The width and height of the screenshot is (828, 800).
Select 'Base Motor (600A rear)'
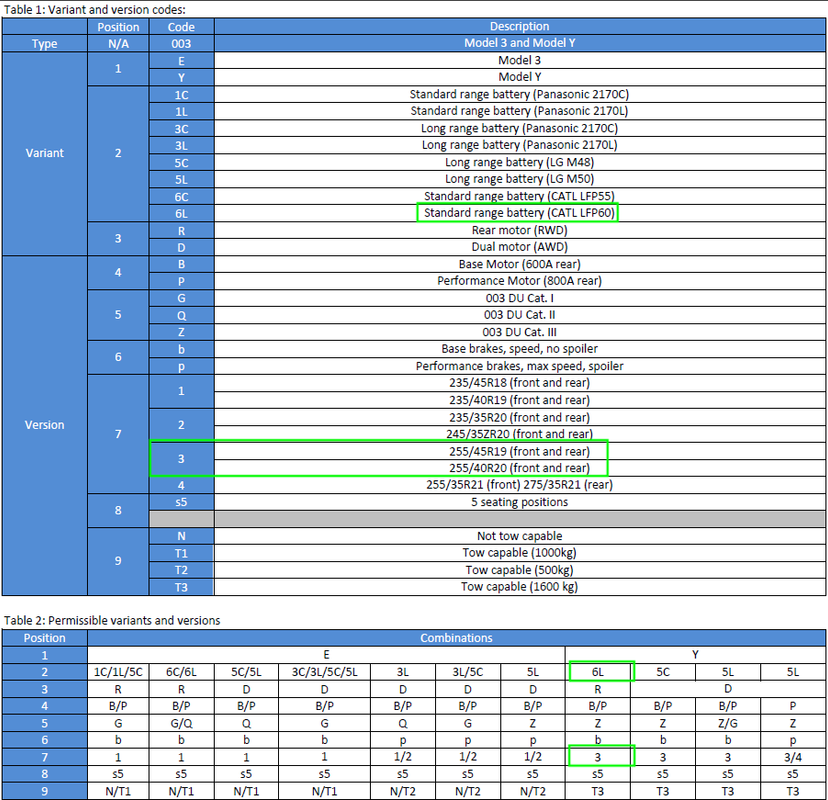click(x=520, y=264)
